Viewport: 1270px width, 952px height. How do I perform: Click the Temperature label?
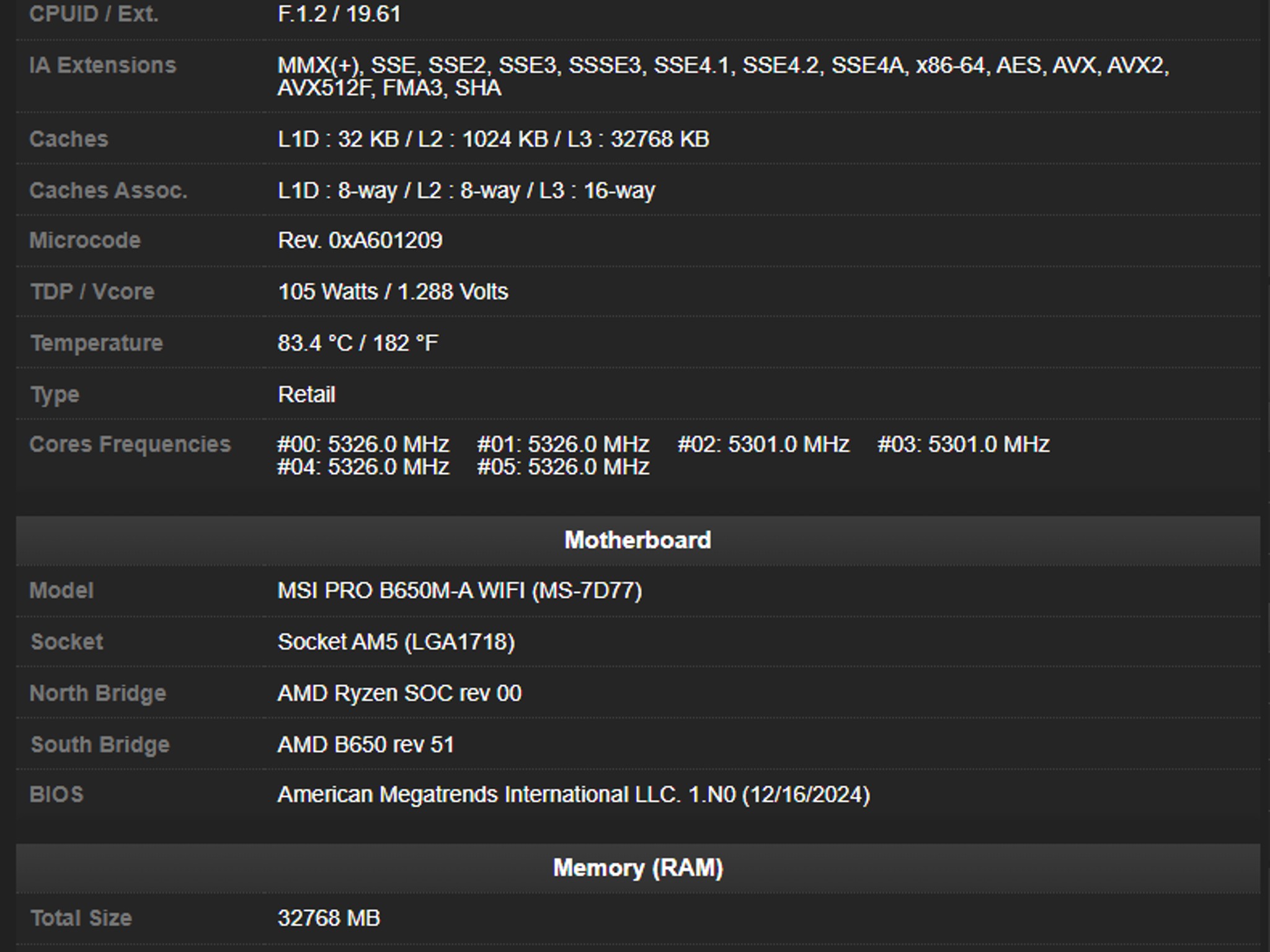click(x=97, y=343)
